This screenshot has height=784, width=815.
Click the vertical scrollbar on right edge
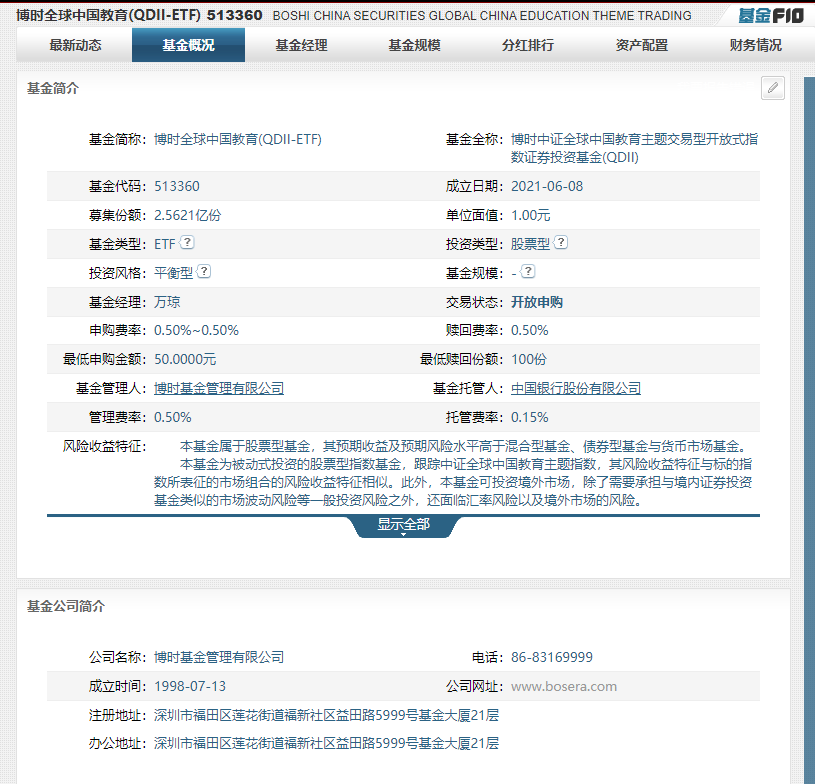[x=809, y=430]
